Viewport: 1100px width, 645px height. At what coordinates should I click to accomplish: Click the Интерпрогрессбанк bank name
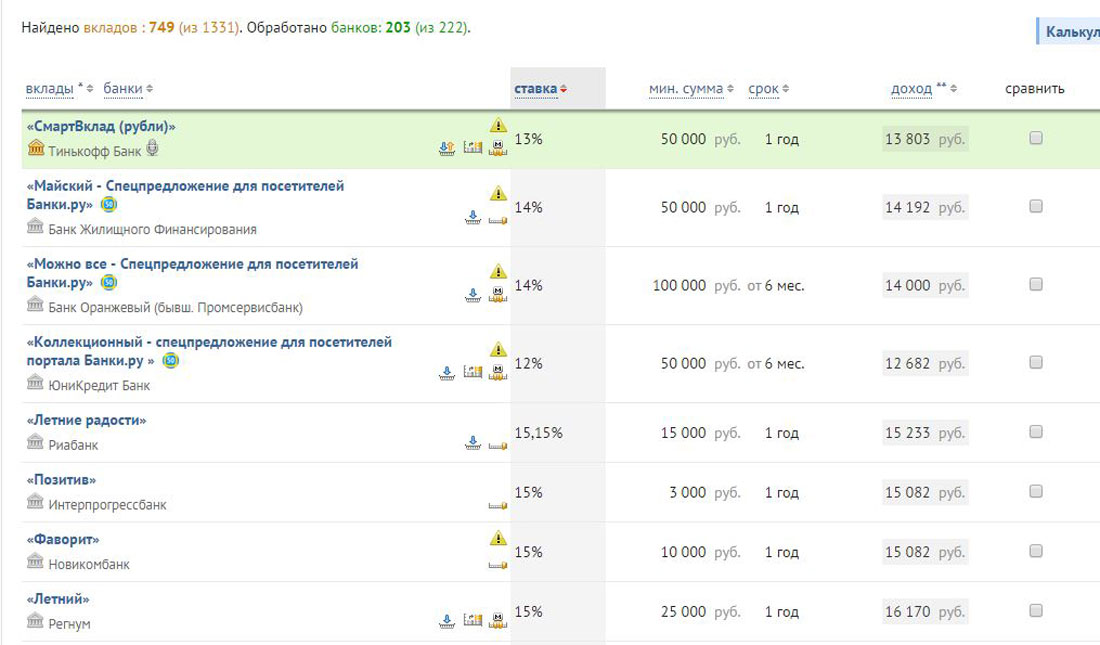click(x=107, y=505)
